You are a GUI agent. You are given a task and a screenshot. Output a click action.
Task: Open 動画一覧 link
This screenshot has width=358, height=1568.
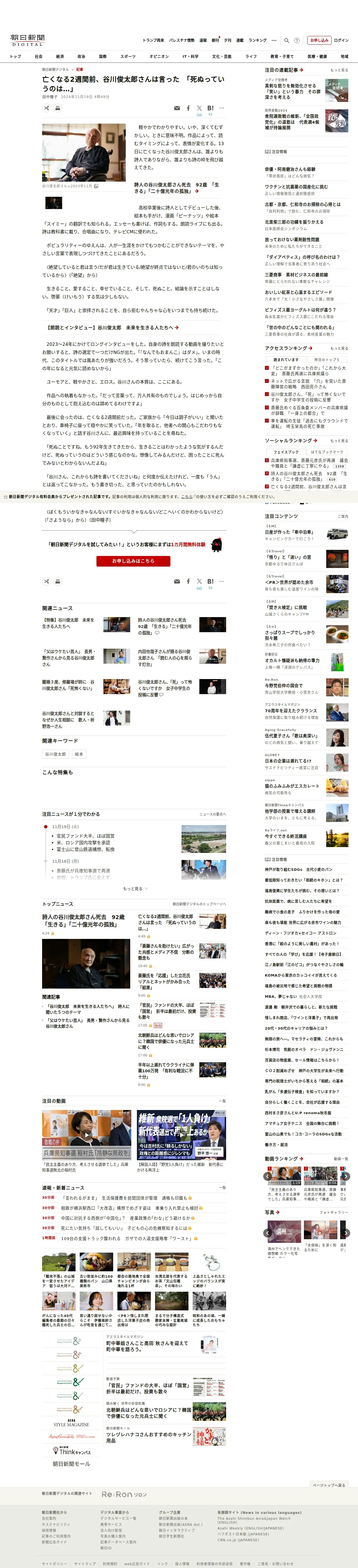(341, 1158)
